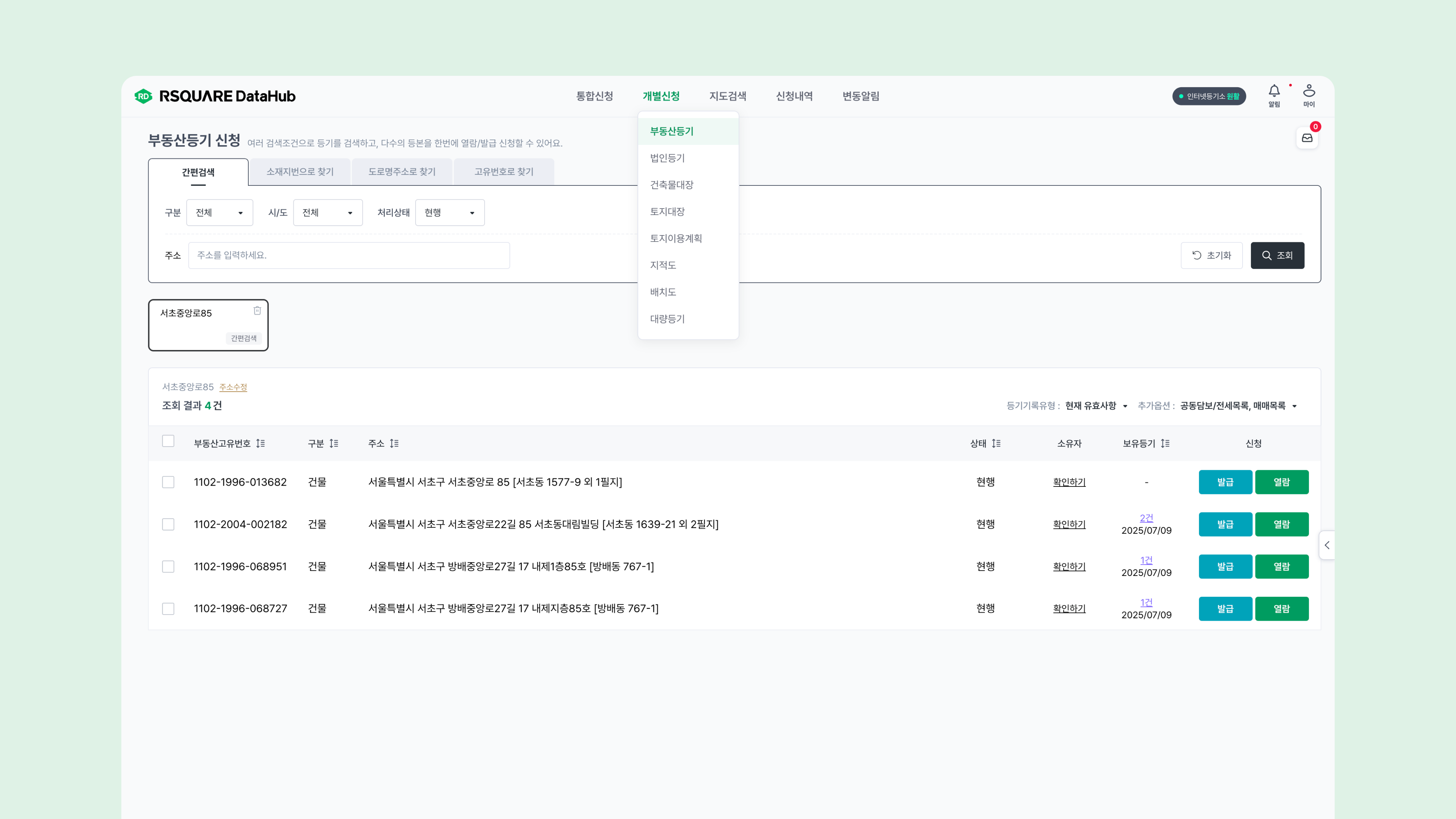1456x819 pixels.
Task: Open the 구분 dropdown
Action: 219,212
